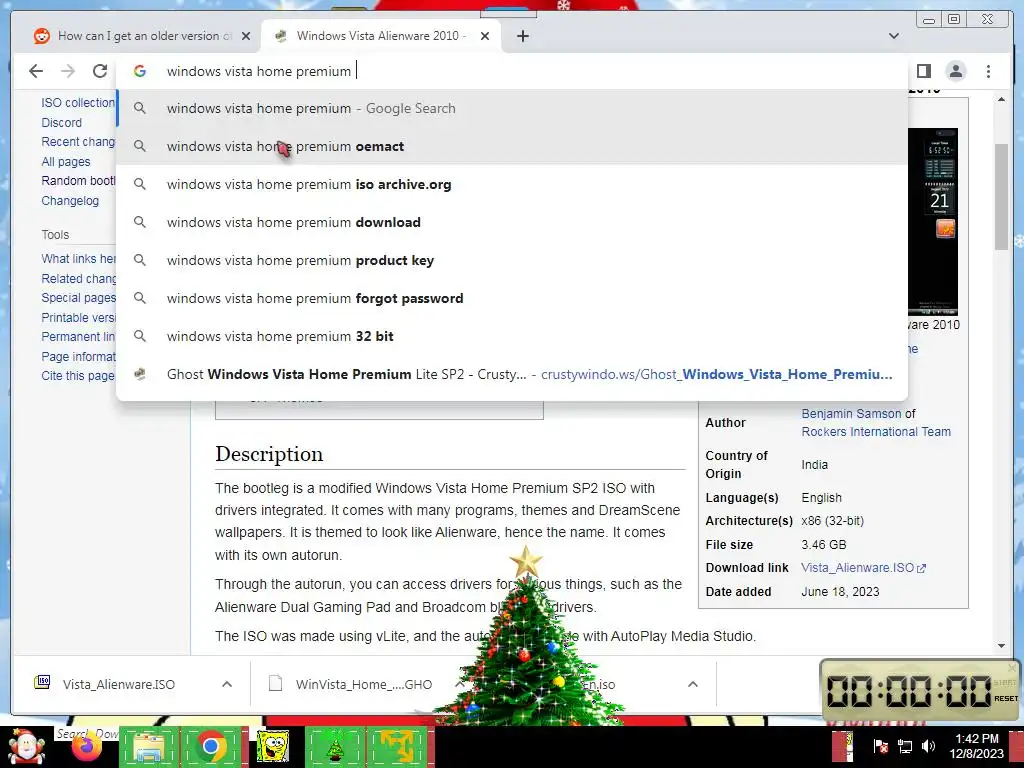The image size is (1024, 768).
Task: Click the Related changes tool link
Action: 78,278
